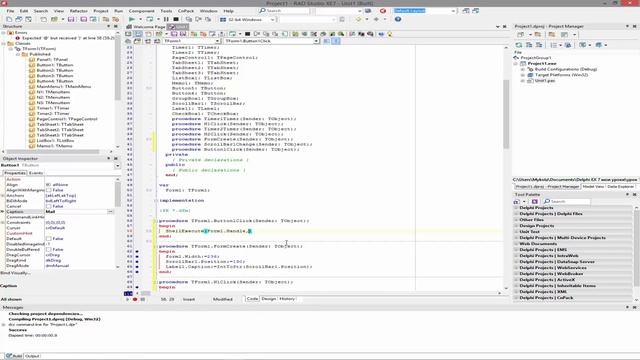The image size is (640, 360).
Task: Collapse the Errors node in Structure pane
Action: [4, 33]
